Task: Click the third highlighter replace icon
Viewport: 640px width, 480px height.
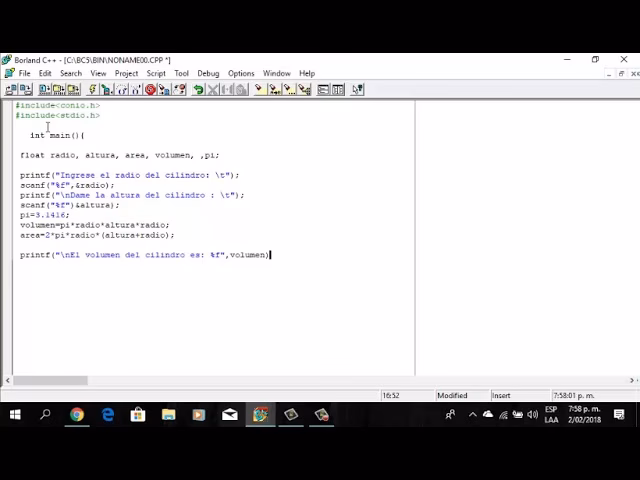Action: [x=289, y=89]
